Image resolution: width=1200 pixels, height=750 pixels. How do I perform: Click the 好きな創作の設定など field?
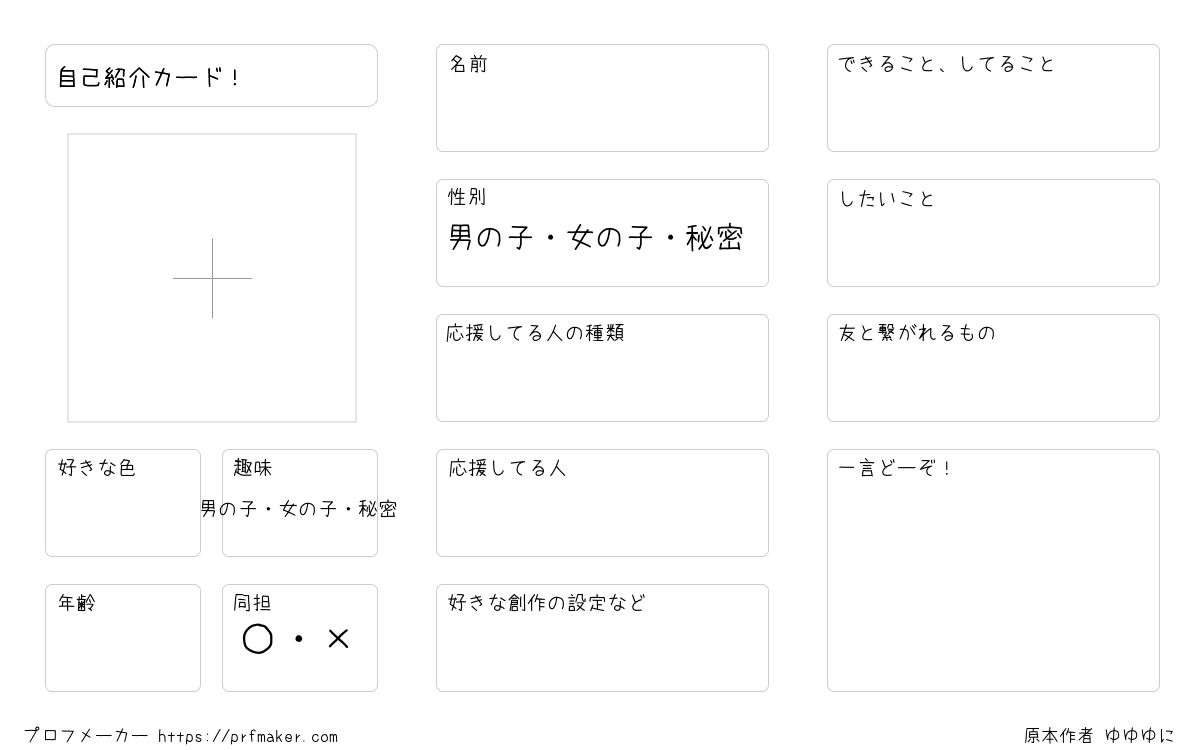[x=602, y=638]
